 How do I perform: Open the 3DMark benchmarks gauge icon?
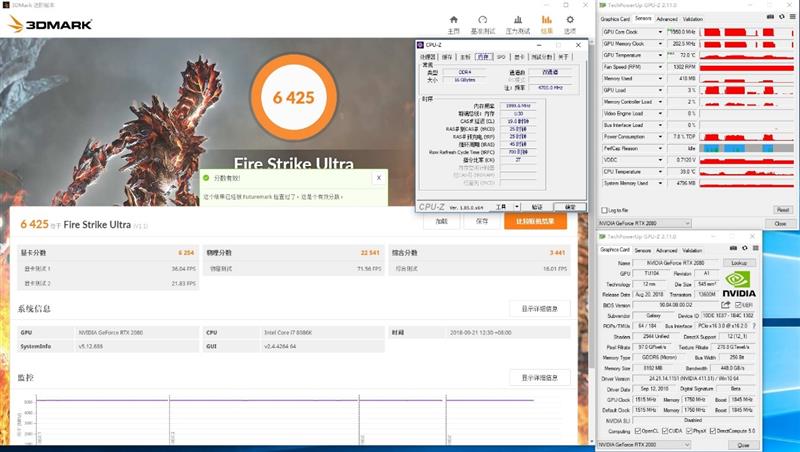483,20
